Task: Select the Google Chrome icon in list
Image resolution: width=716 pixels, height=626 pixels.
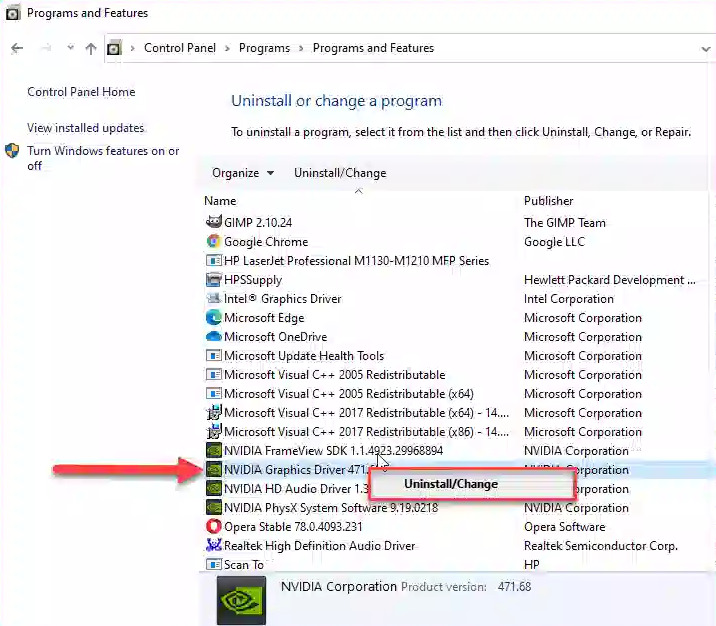Action: [213, 242]
